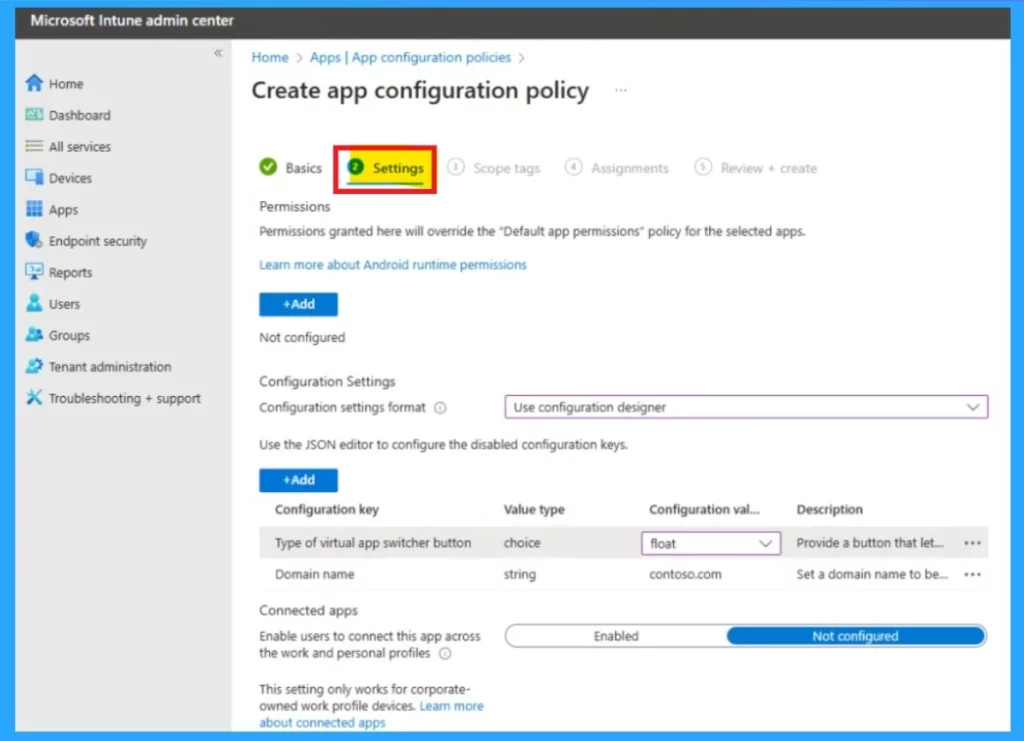Click Home breadcrumb link
This screenshot has width=1024, height=741.
coord(270,57)
